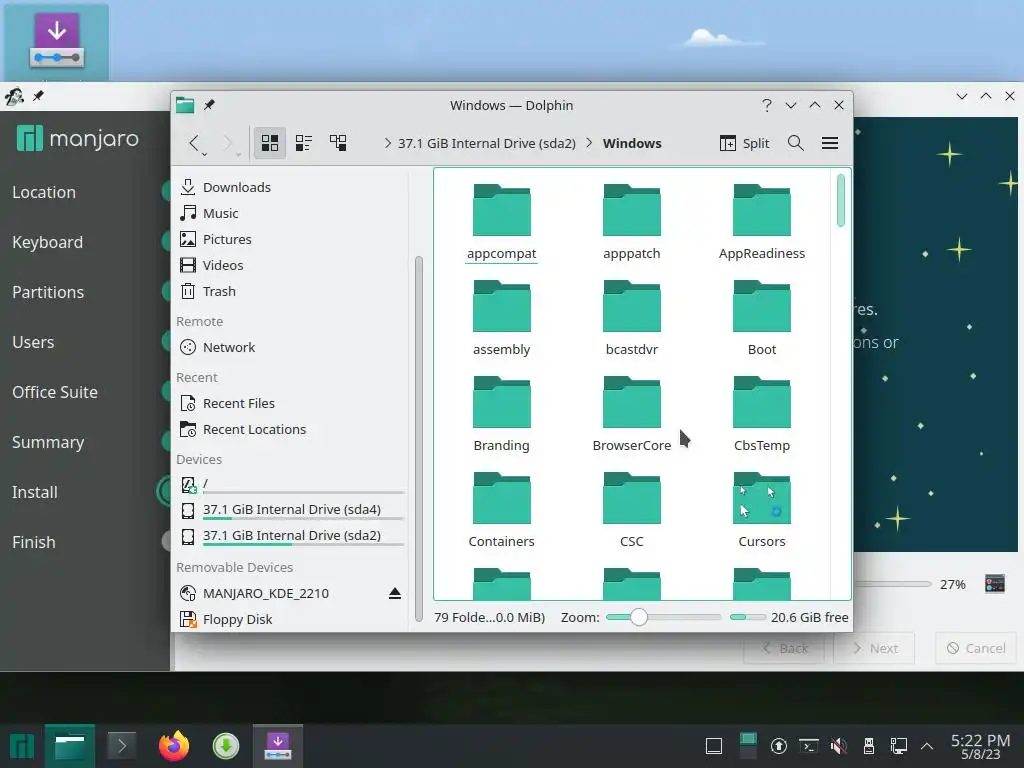Go back in Dolphin navigation
This screenshot has width=1024, height=768.
(x=194, y=143)
